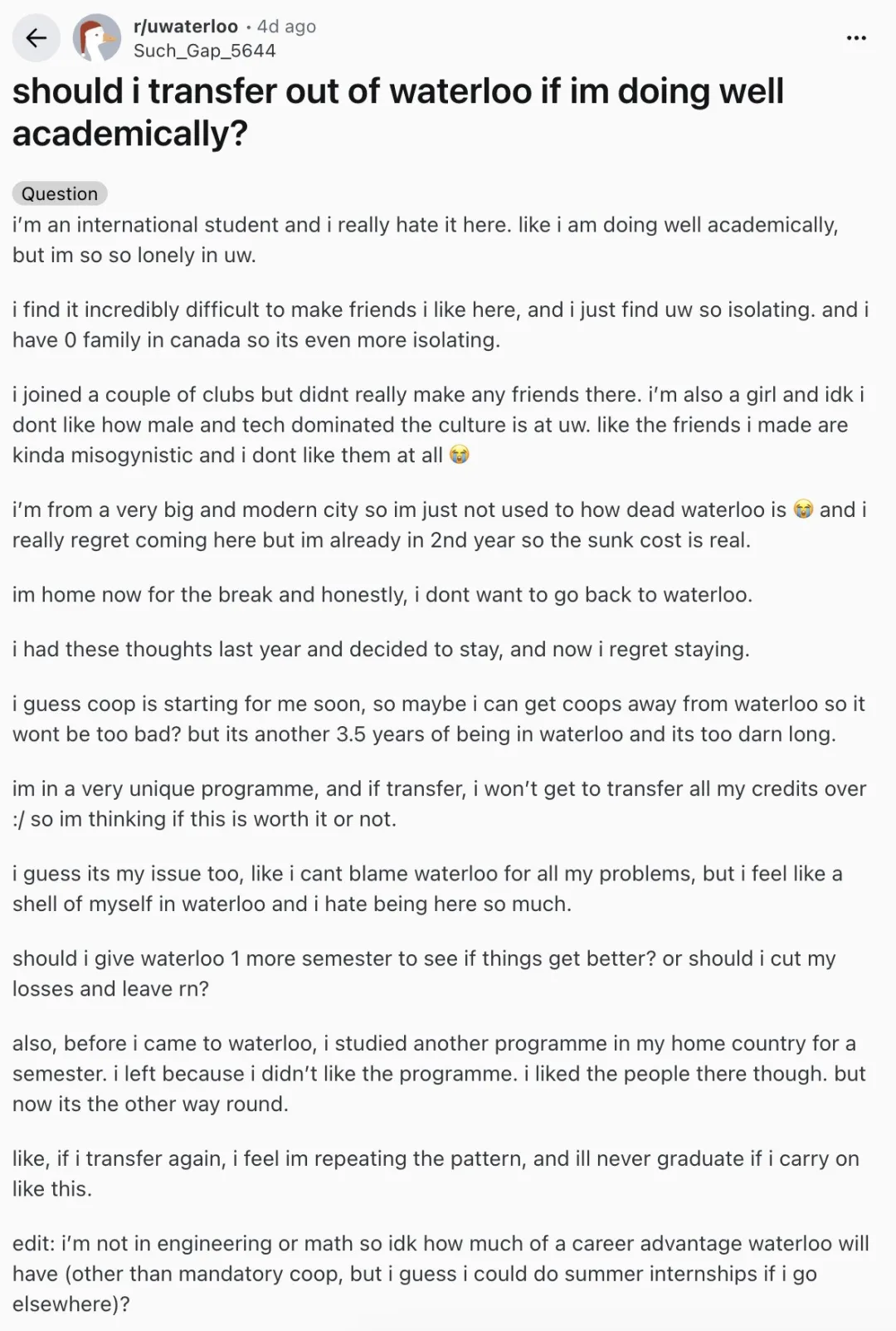Viewport: 896px width, 1331px height.
Task: Click the paragraph starting 'i joined a couple of clubs'
Action: click(x=438, y=424)
